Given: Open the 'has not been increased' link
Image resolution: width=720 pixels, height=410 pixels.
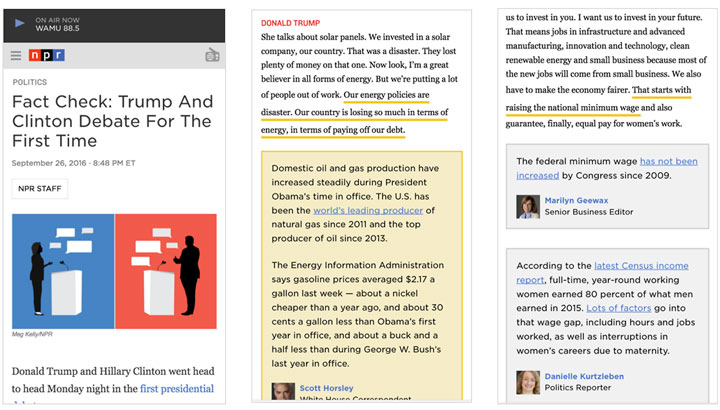Looking at the screenshot, I should tap(607, 168).
